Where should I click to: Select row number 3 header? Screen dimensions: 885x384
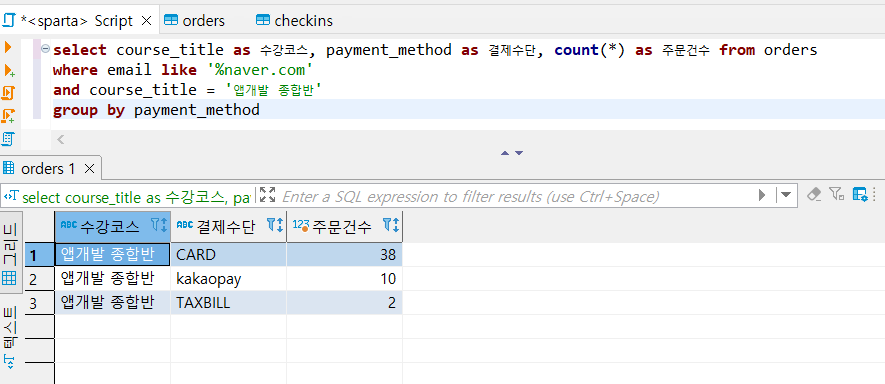[40, 303]
